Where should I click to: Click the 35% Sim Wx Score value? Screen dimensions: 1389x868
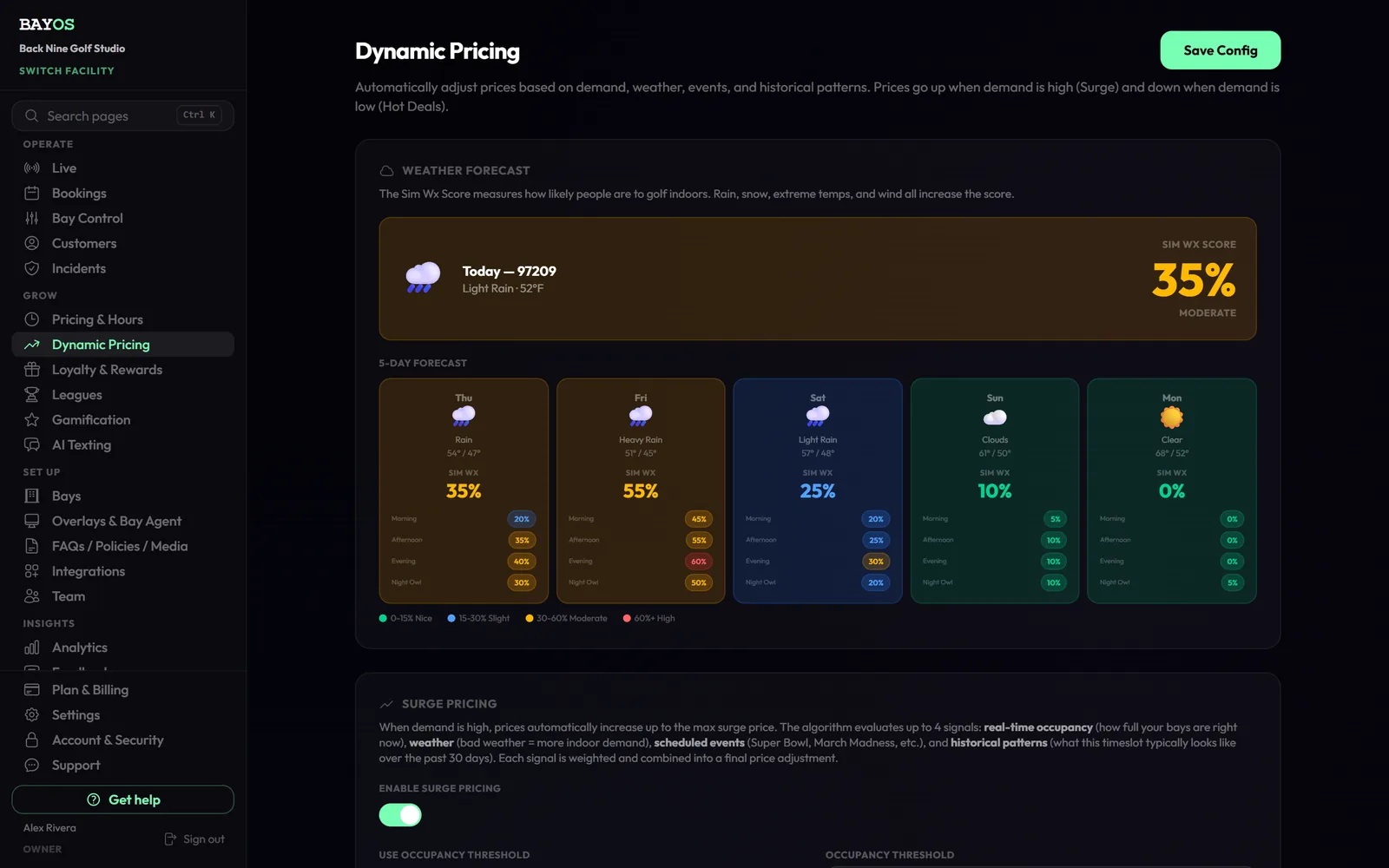[1194, 280]
